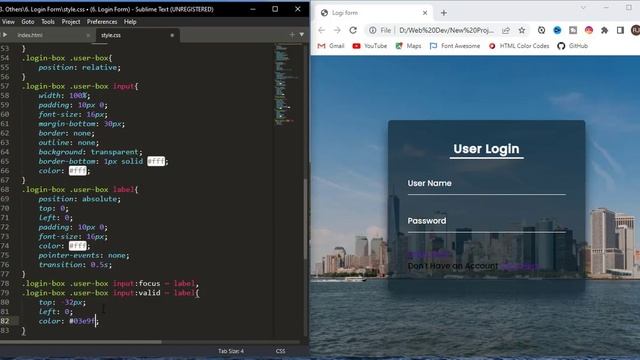Close the Logi form browser tab
This screenshot has height=360, width=640.
coord(425,13)
